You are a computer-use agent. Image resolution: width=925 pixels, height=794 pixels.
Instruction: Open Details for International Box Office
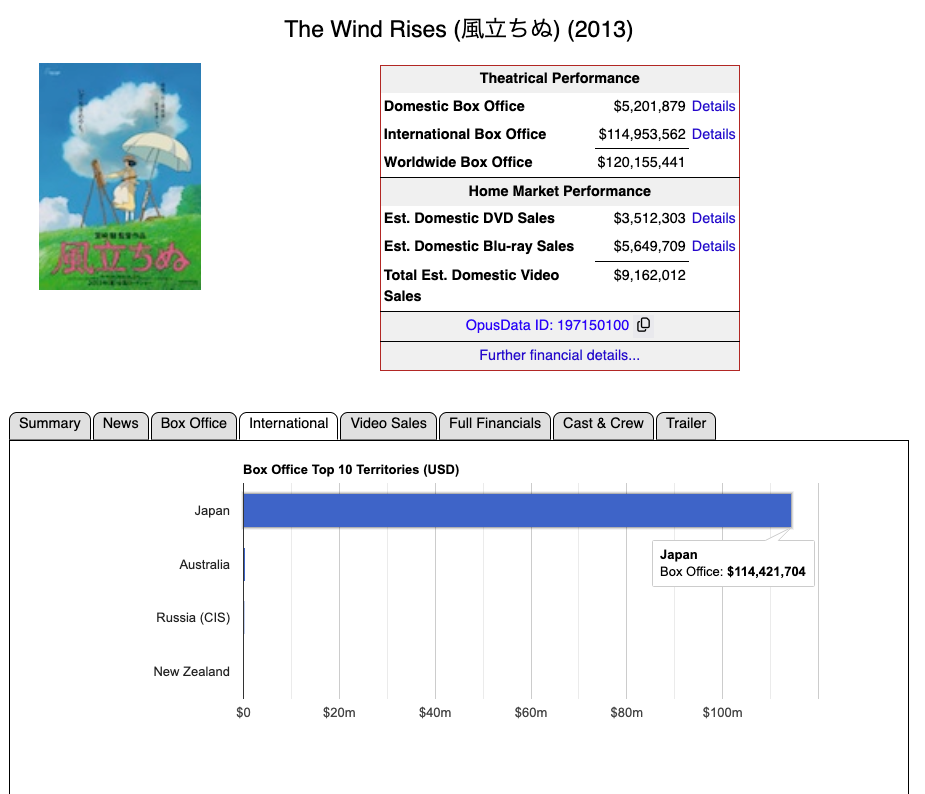tap(713, 134)
